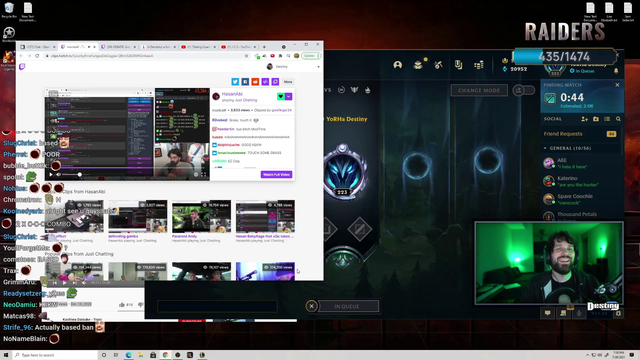Click the search magnifier in Social panel
Viewport: 640px width, 360px height.
click(618, 119)
